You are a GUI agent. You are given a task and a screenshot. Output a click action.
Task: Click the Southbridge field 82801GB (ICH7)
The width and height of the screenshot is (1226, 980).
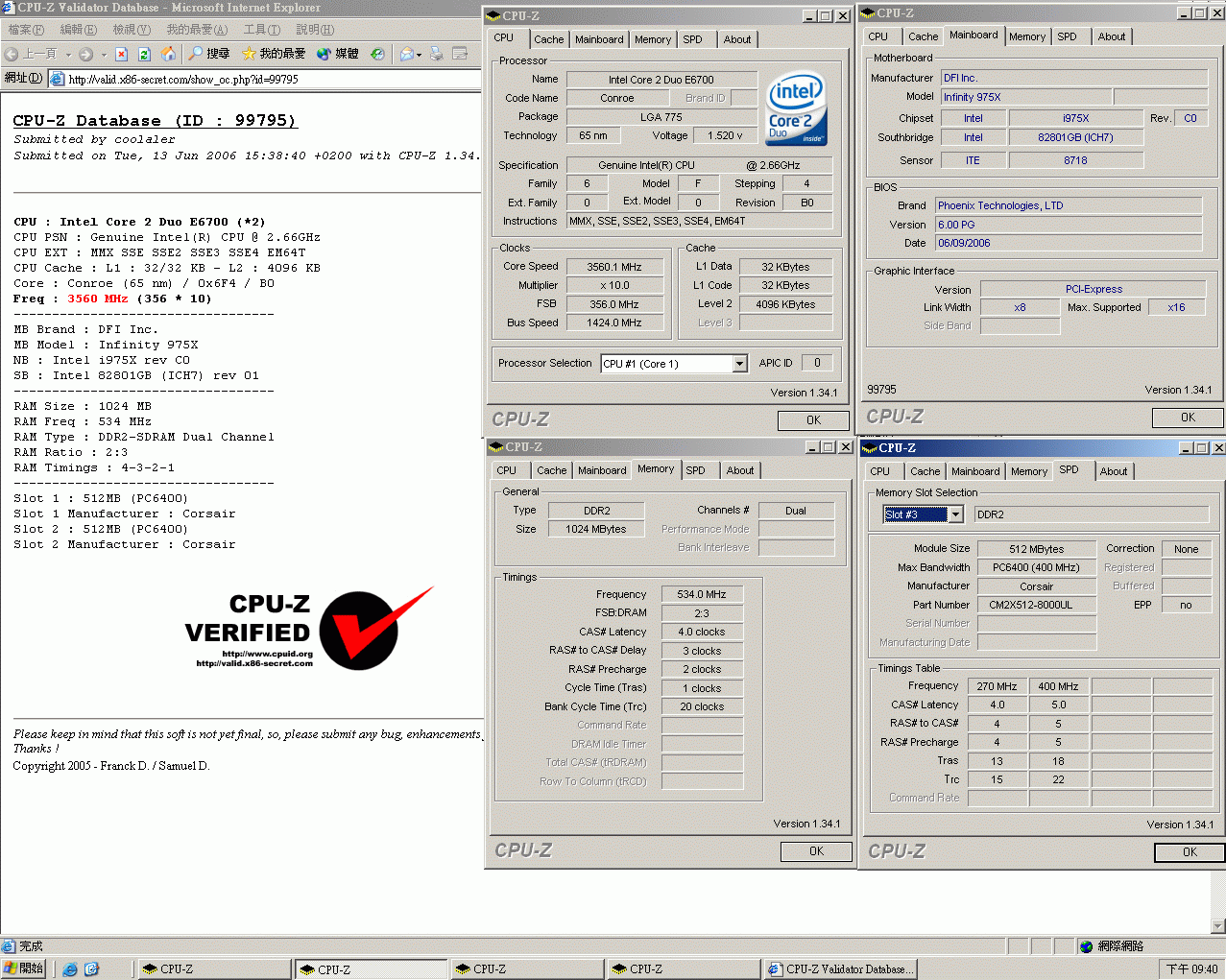(1075, 137)
